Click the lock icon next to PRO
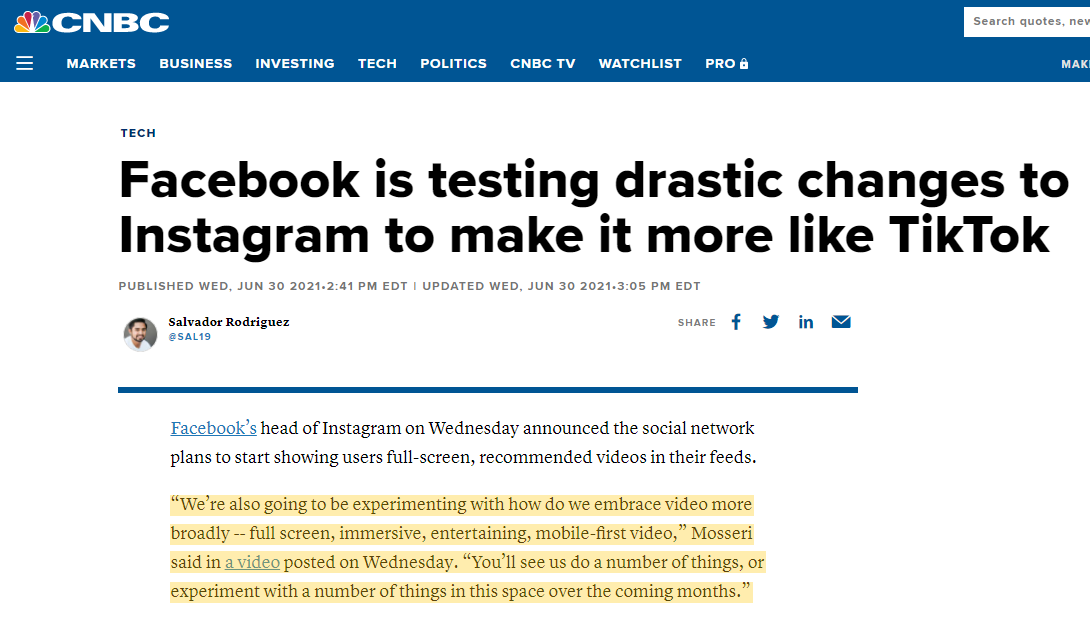Image resolution: width=1090 pixels, height=620 pixels. tap(742, 63)
